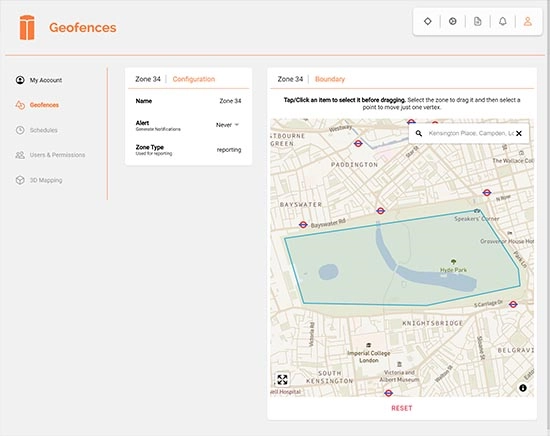Click the South Kensington map label
Screen dimensions: 550x436
pyautogui.click(x=329, y=377)
